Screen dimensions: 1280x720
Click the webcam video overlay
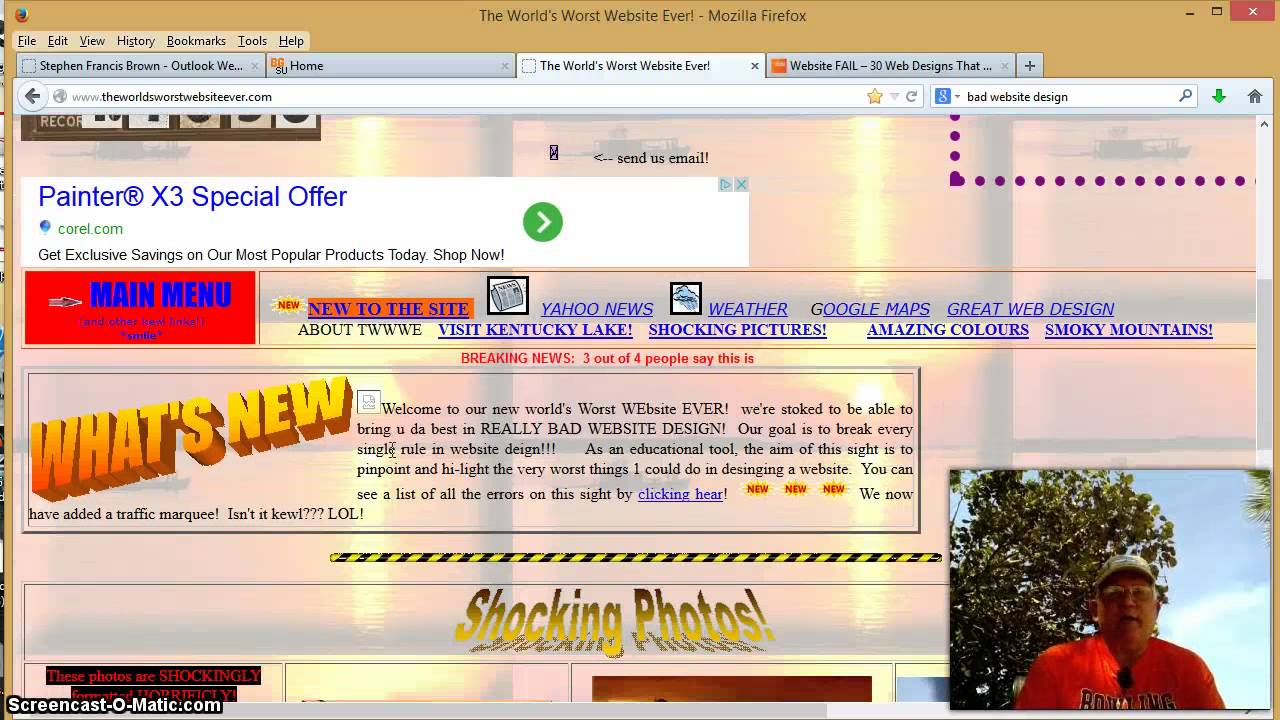click(x=1110, y=590)
